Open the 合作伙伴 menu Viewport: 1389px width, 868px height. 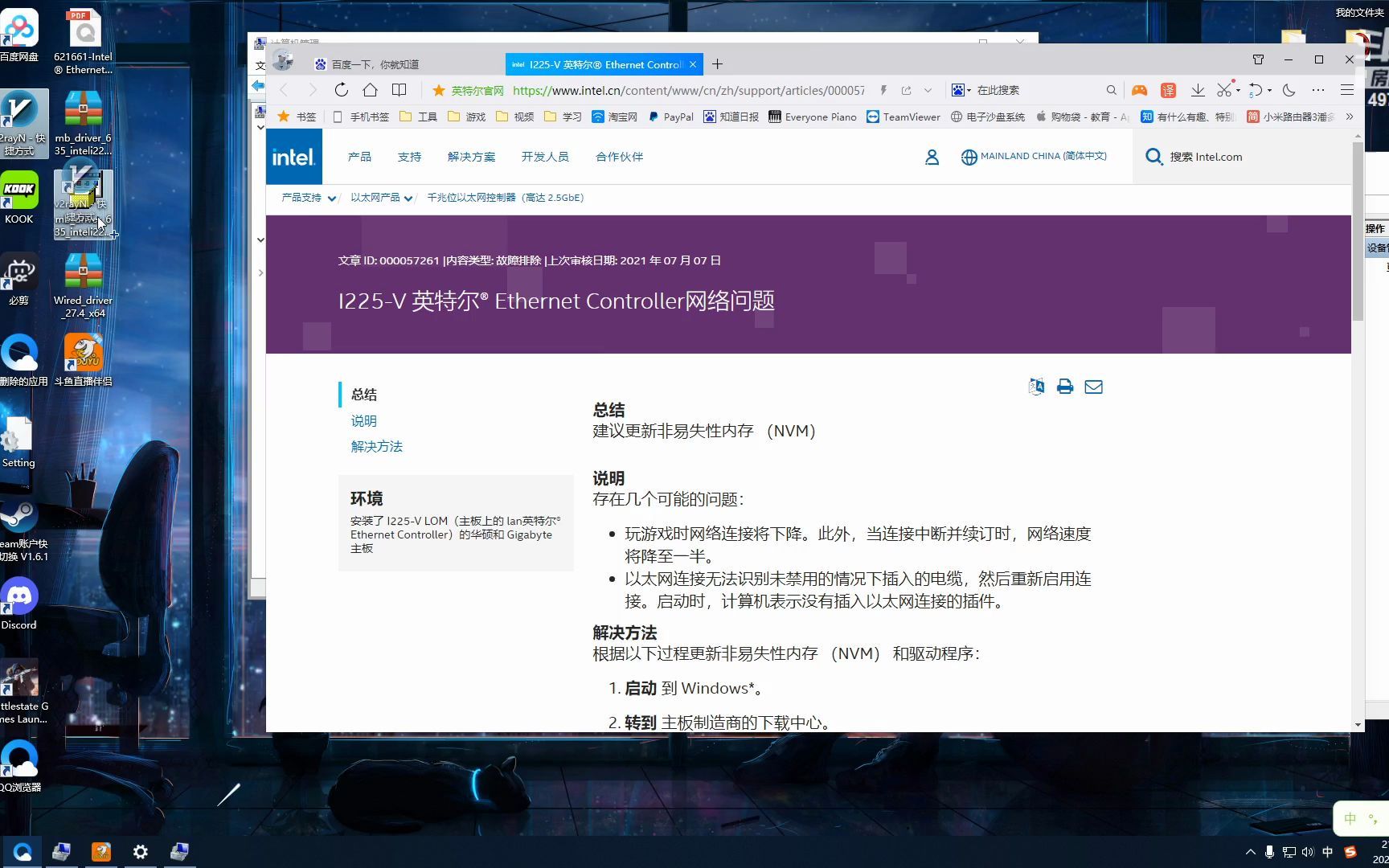click(619, 157)
